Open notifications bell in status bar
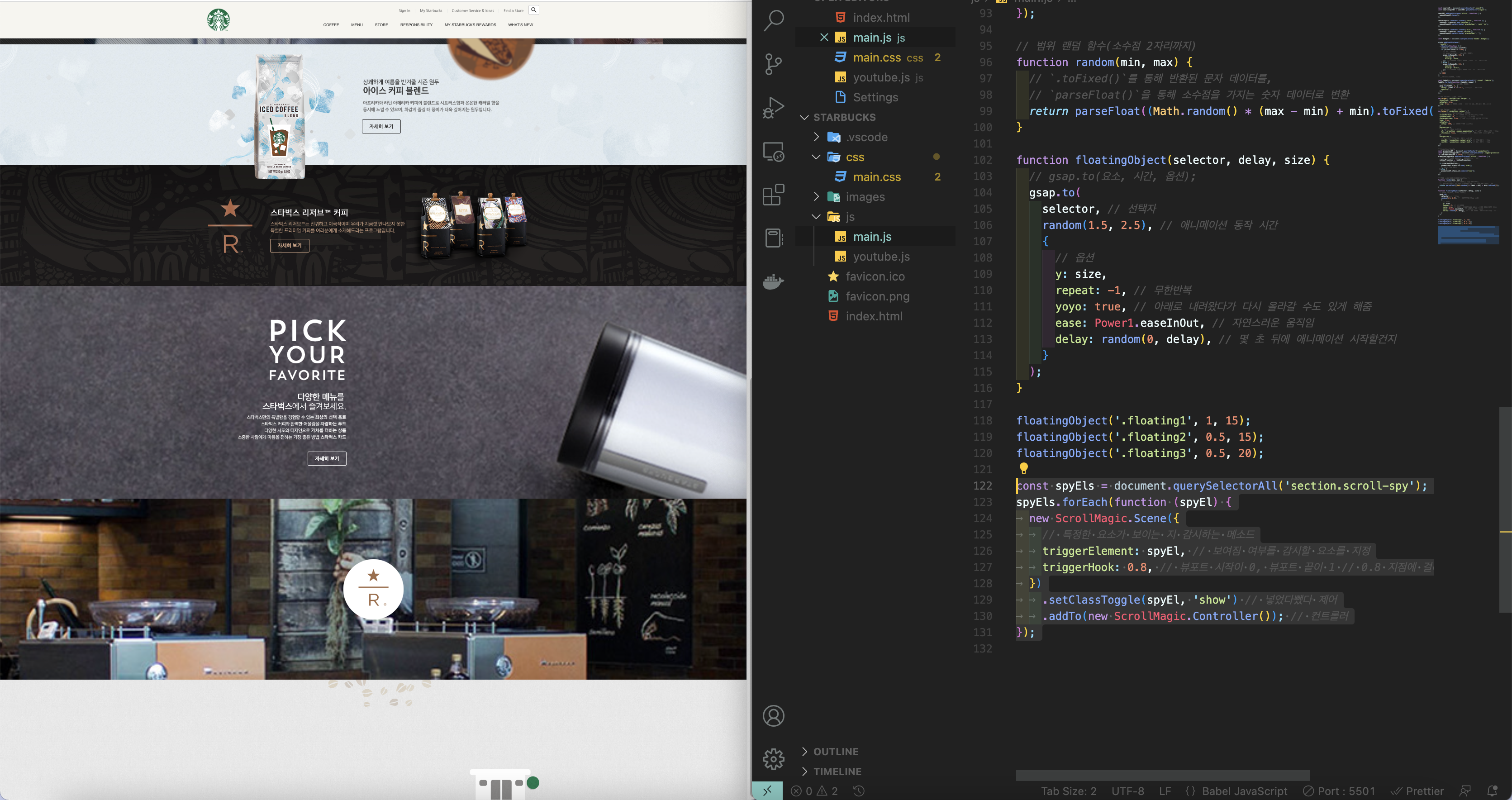Viewport: 1512px width, 800px height. (1493, 790)
